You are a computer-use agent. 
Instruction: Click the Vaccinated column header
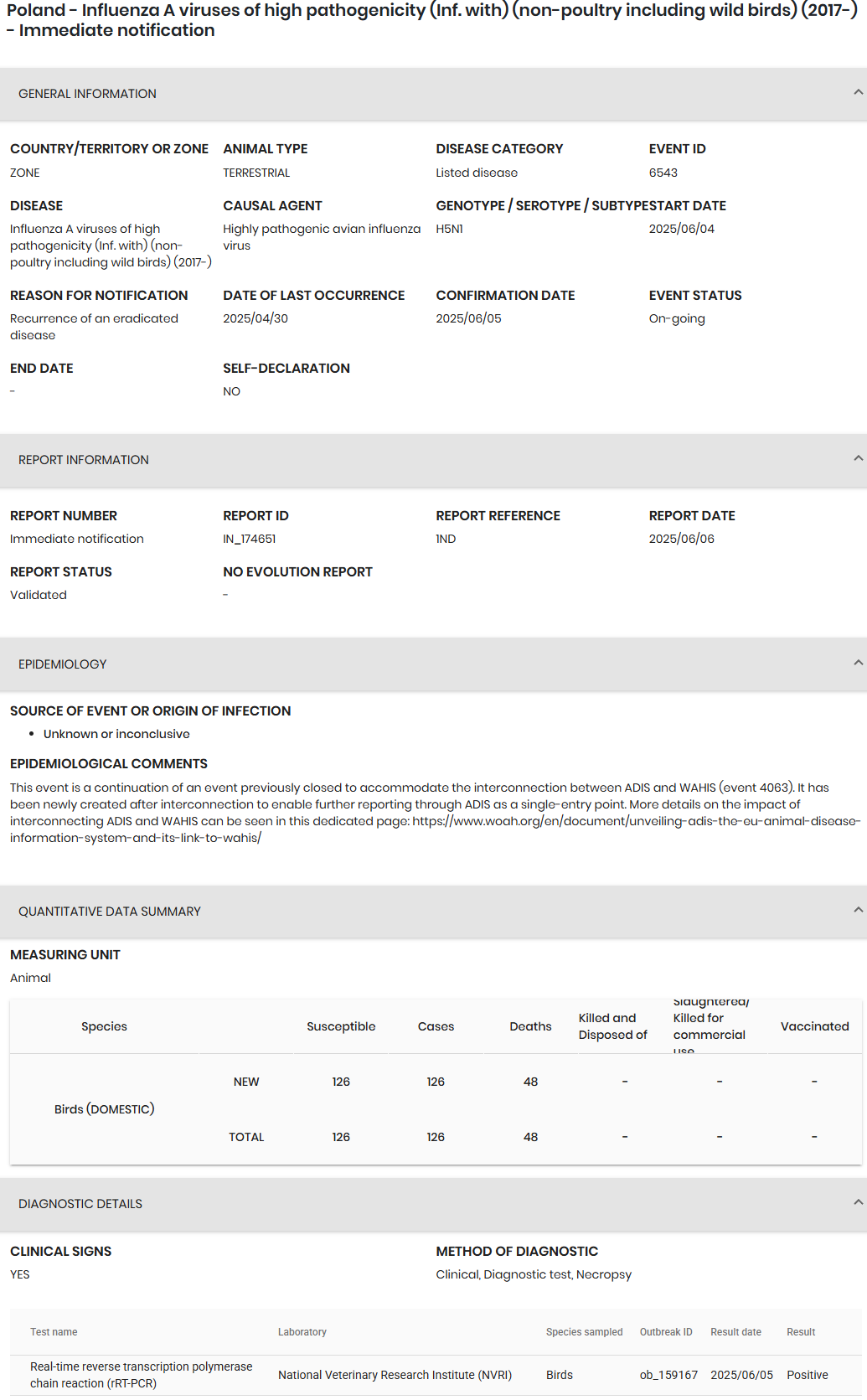point(814,1026)
